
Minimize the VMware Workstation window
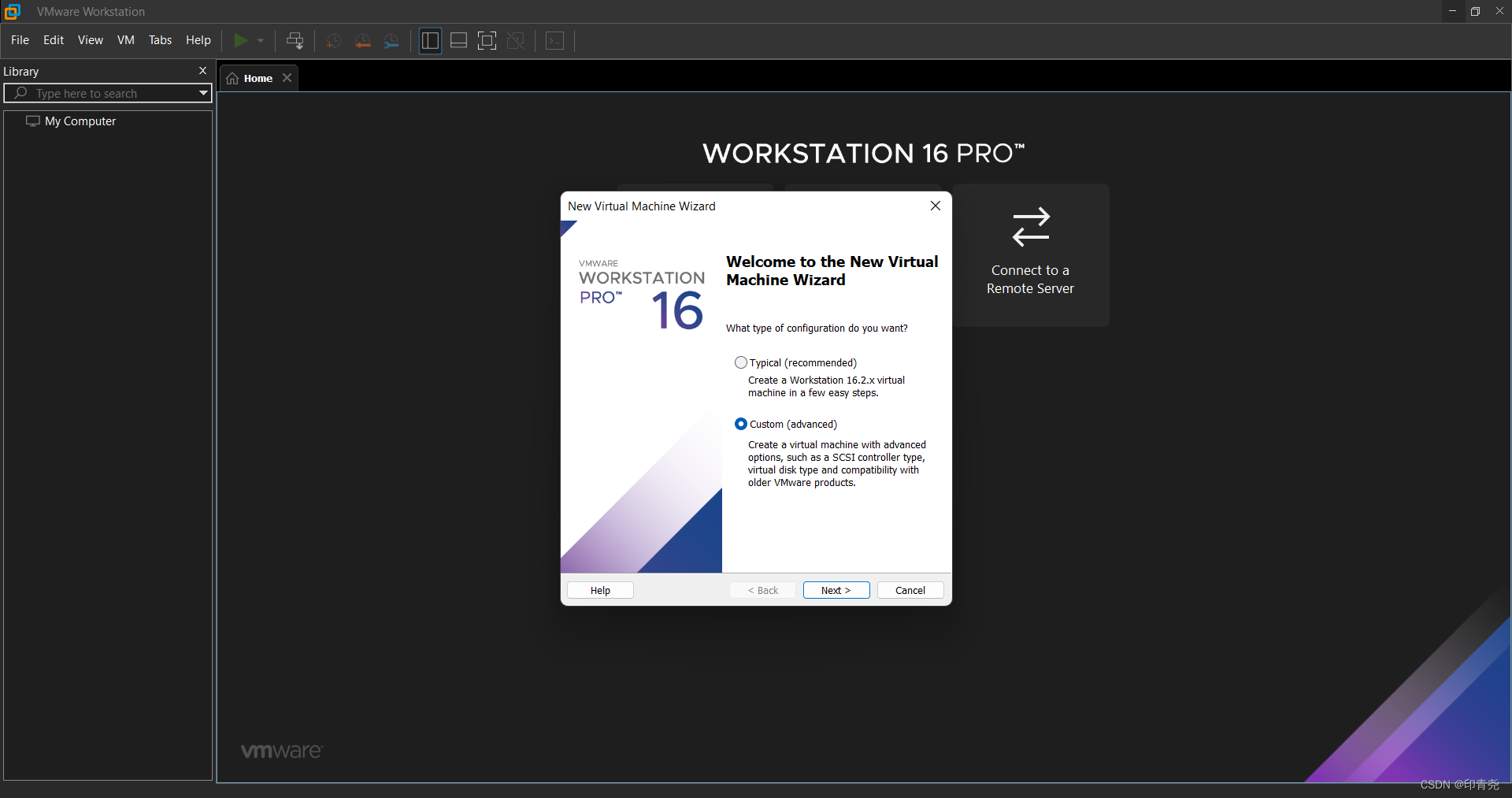[1452, 11]
